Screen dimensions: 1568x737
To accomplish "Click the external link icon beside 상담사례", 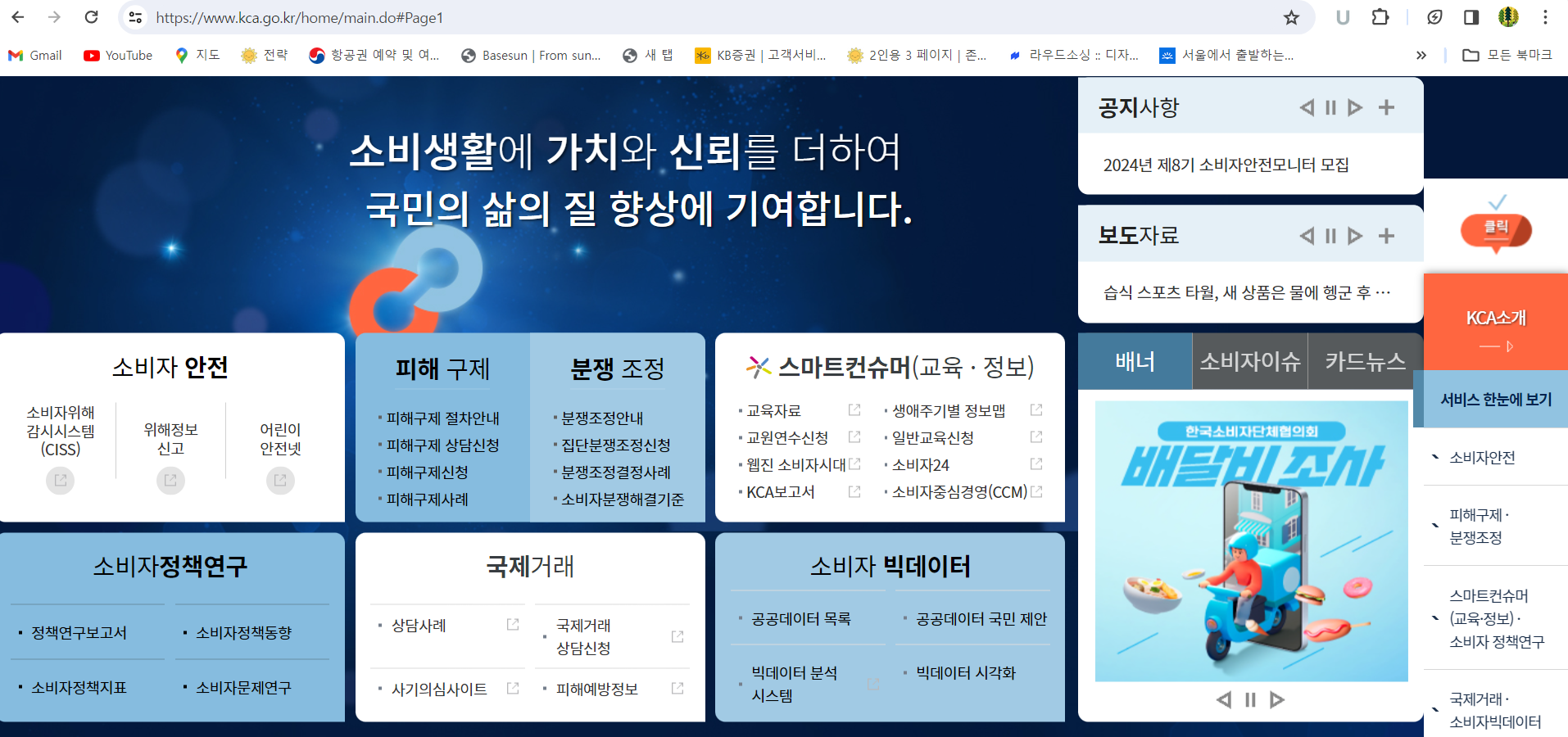I will [x=512, y=623].
